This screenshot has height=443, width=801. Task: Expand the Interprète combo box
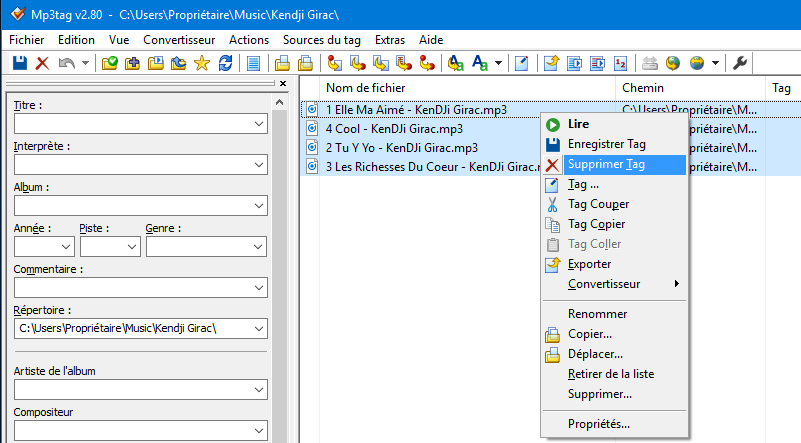coord(258,165)
